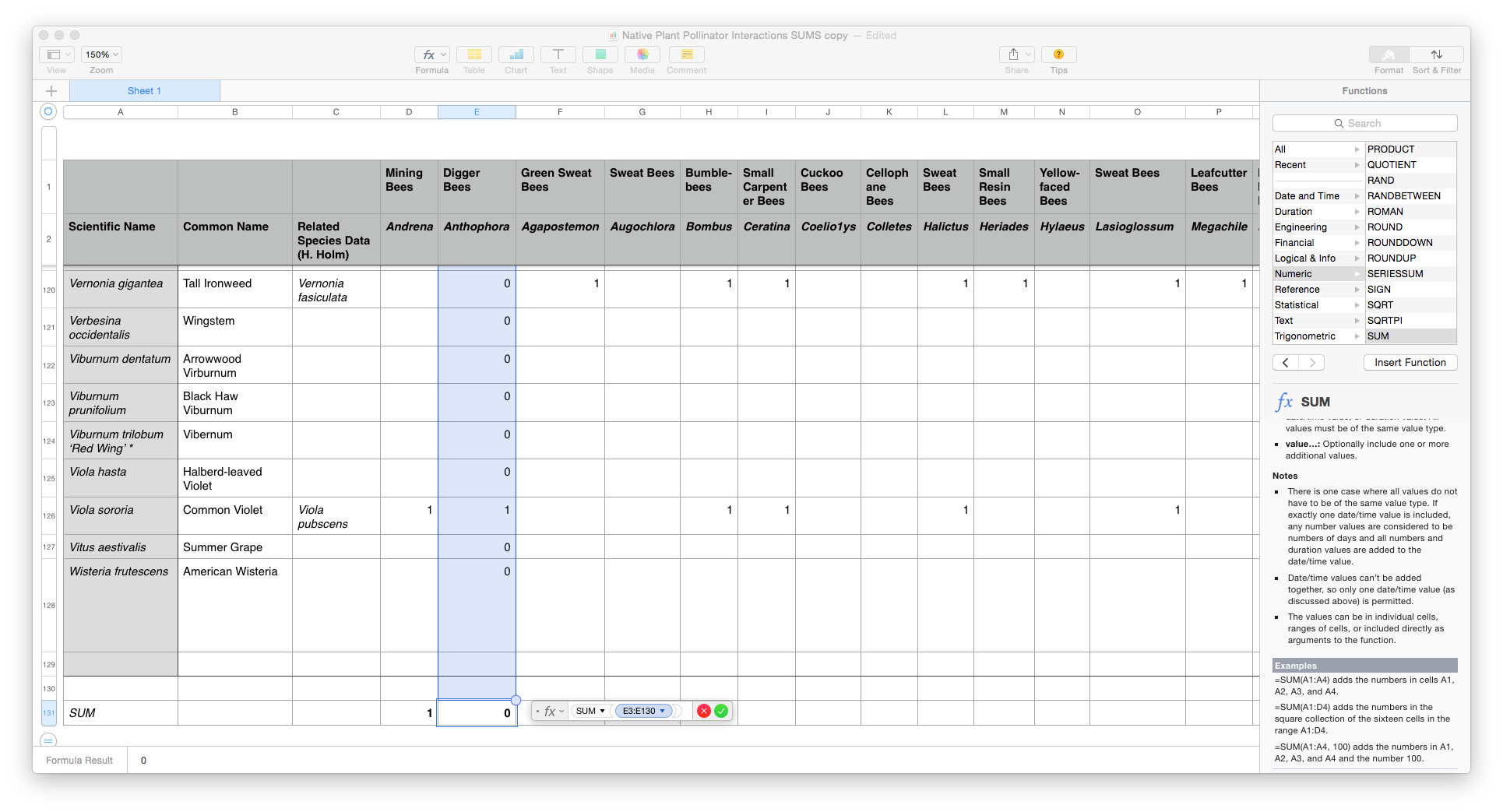Open the View dropdown menu

point(57,54)
